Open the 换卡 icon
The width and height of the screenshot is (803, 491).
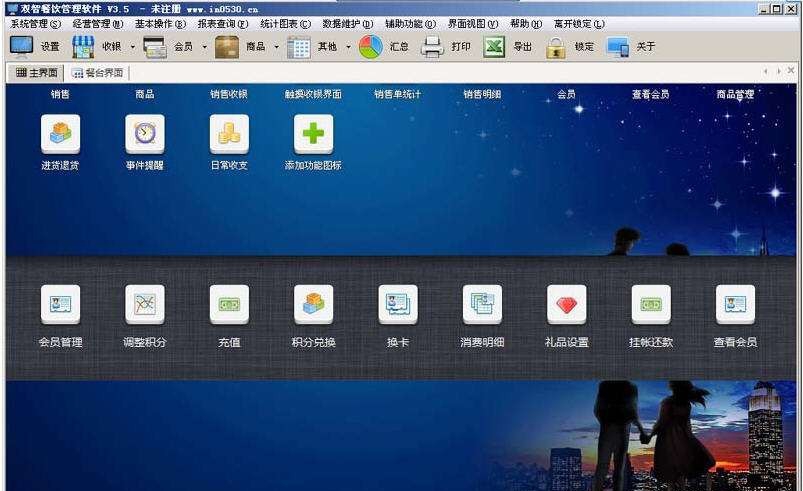(x=398, y=304)
